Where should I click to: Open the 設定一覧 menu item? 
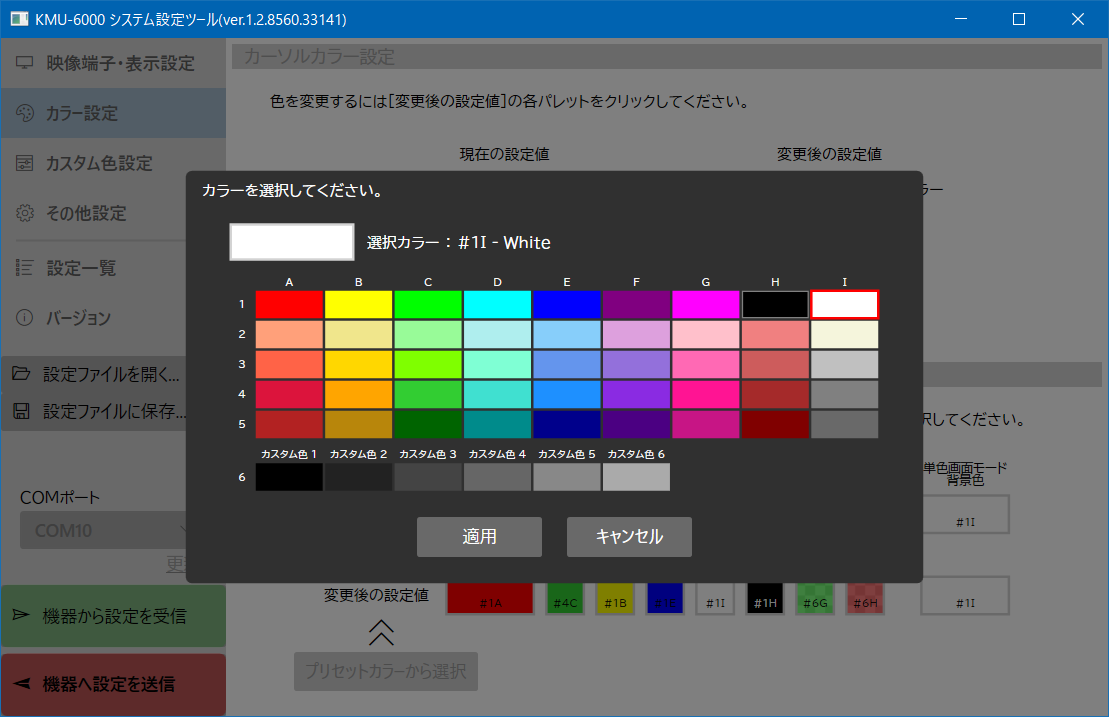81,268
